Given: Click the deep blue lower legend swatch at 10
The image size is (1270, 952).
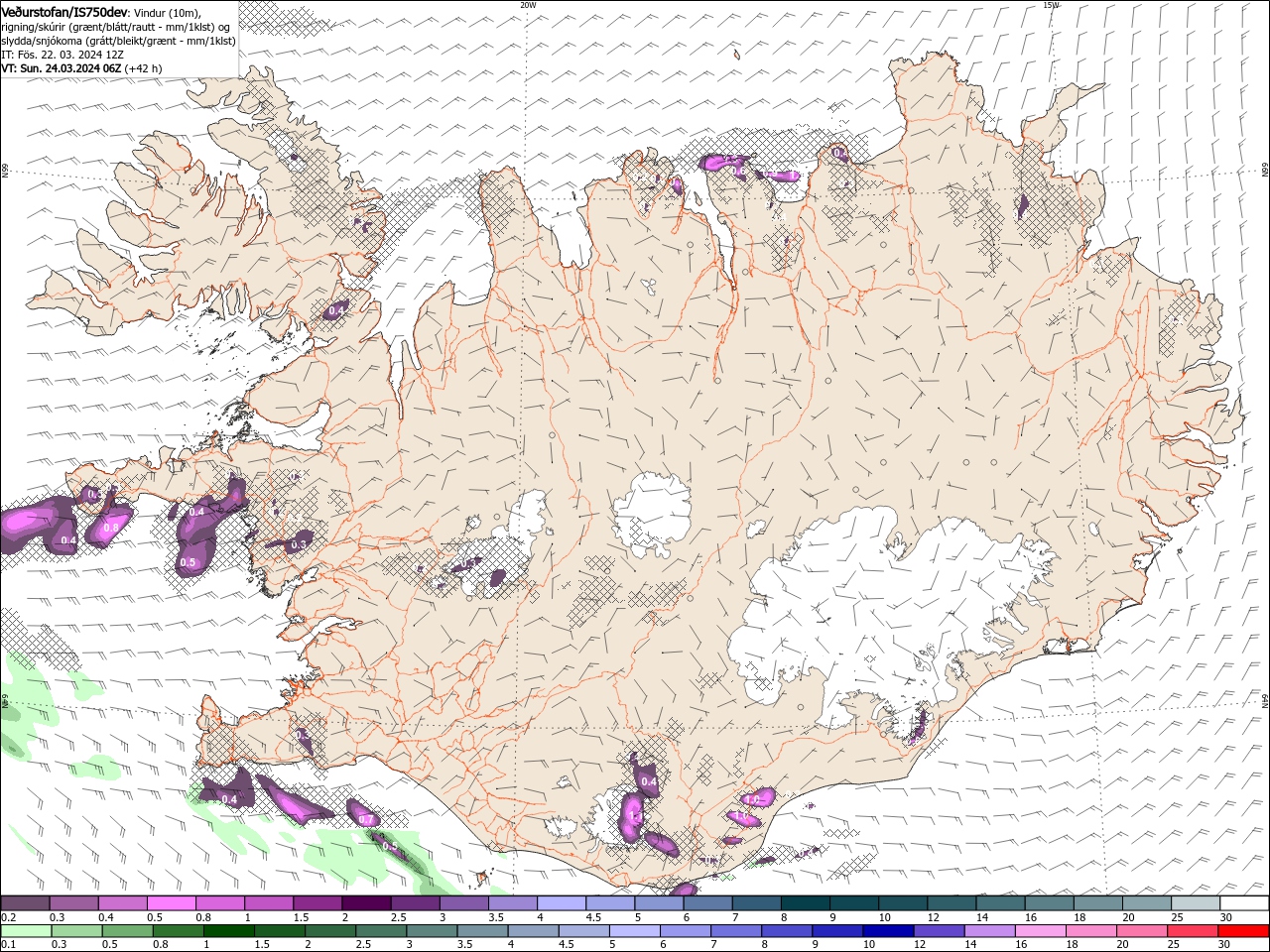Looking at the screenshot, I should point(888,931).
